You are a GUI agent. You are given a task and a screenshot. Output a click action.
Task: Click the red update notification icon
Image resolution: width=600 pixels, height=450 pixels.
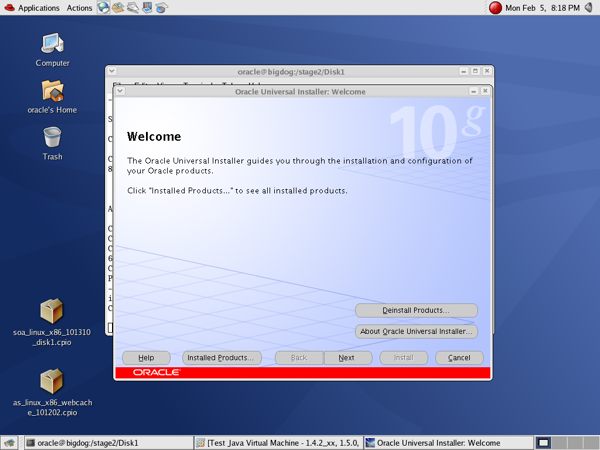point(495,8)
